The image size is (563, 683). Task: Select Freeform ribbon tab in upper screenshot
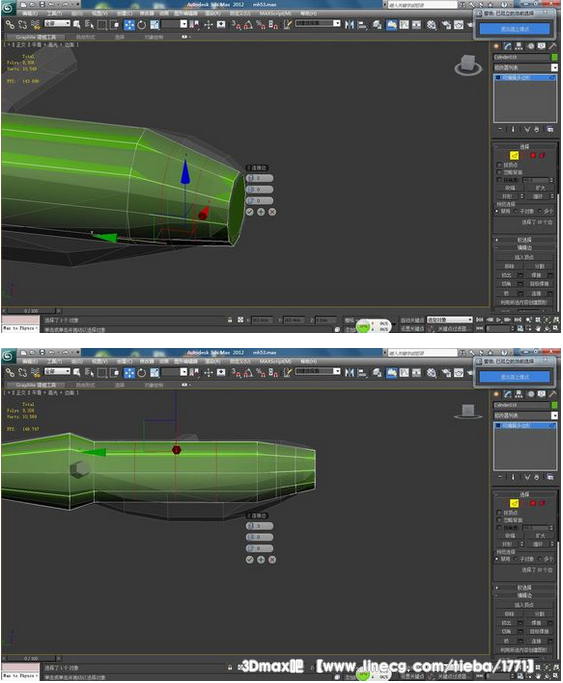pyautogui.click(x=85, y=37)
